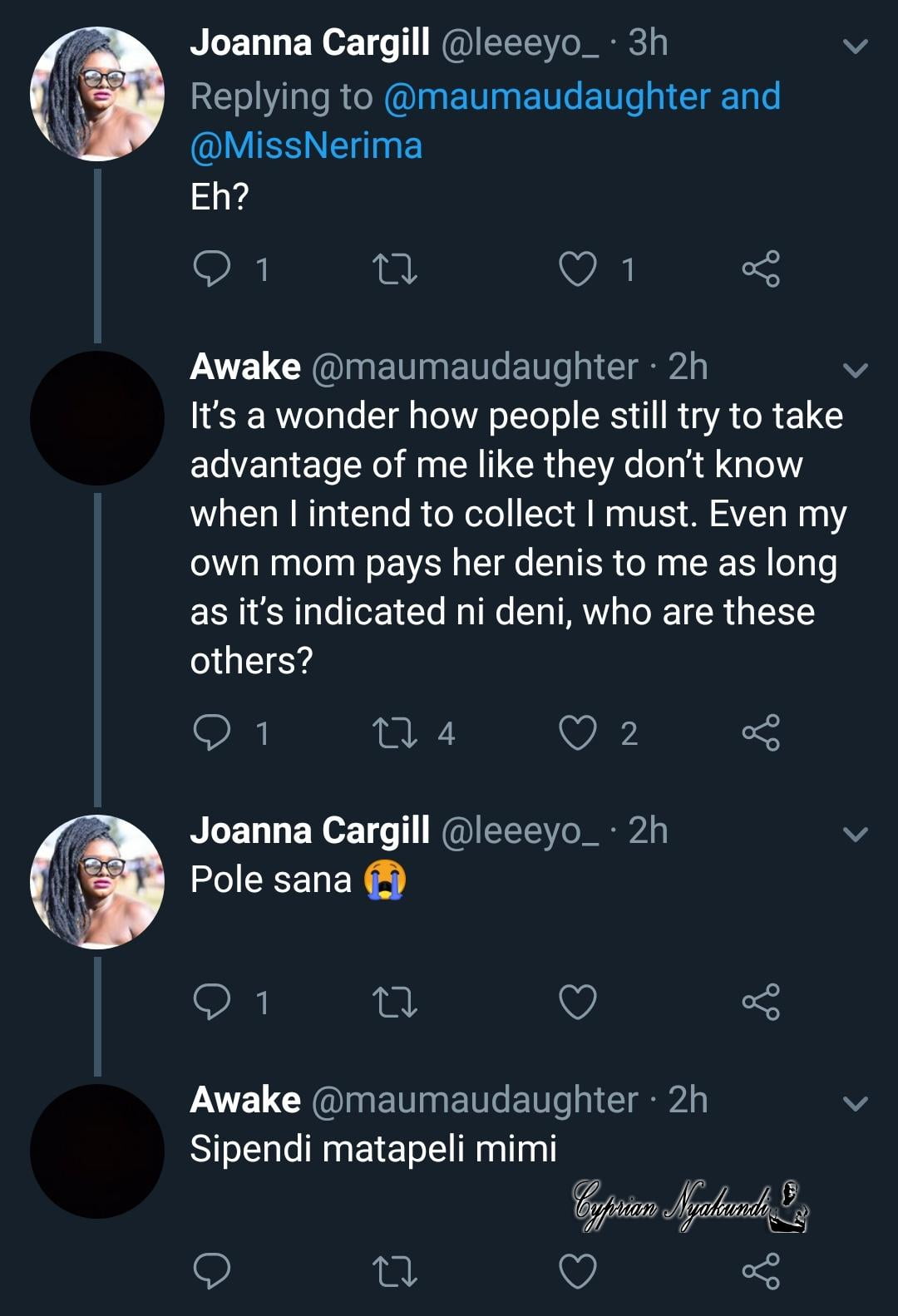
Task: Reply to the "Pole sana" tweet
Action: coord(211,1002)
